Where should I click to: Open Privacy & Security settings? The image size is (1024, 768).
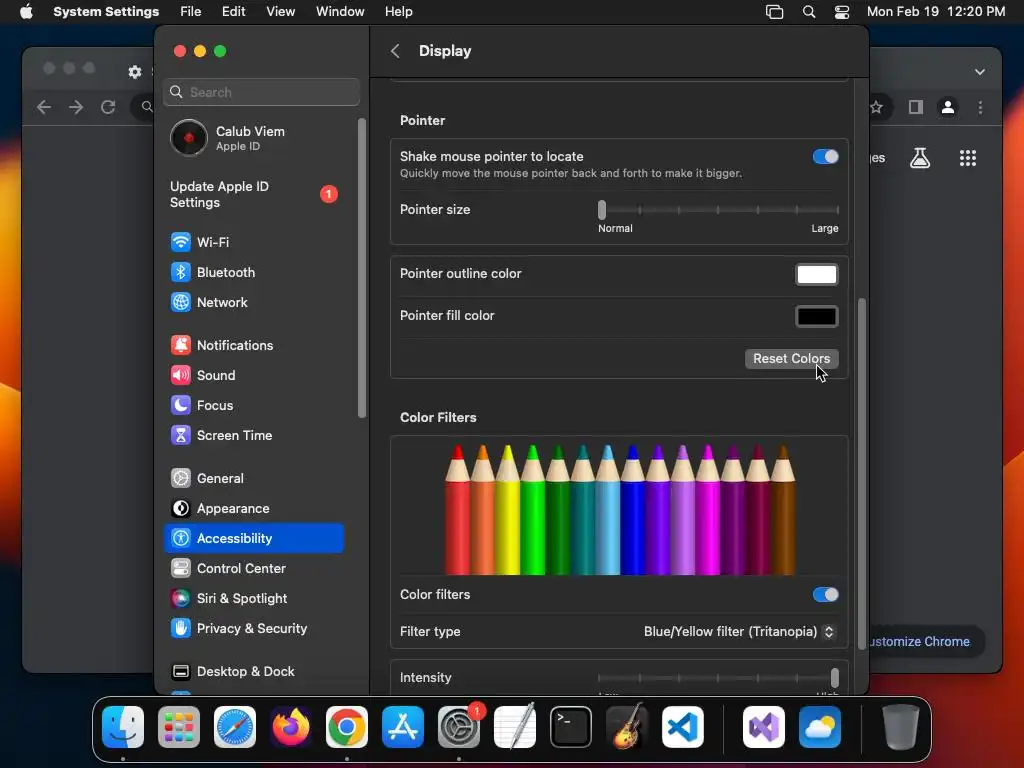[253, 629]
